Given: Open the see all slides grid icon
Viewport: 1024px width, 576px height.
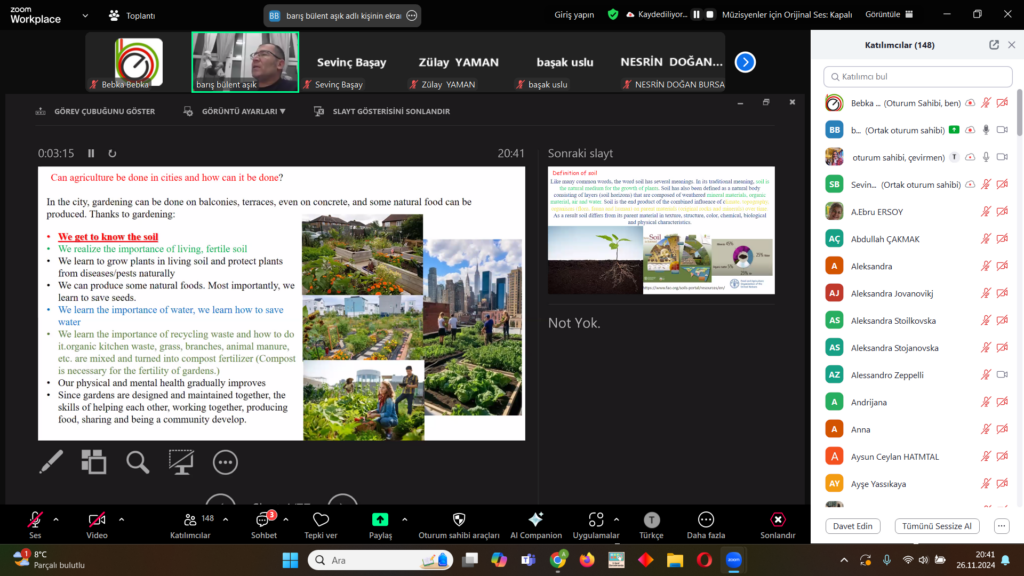Looking at the screenshot, I should [x=94, y=461].
